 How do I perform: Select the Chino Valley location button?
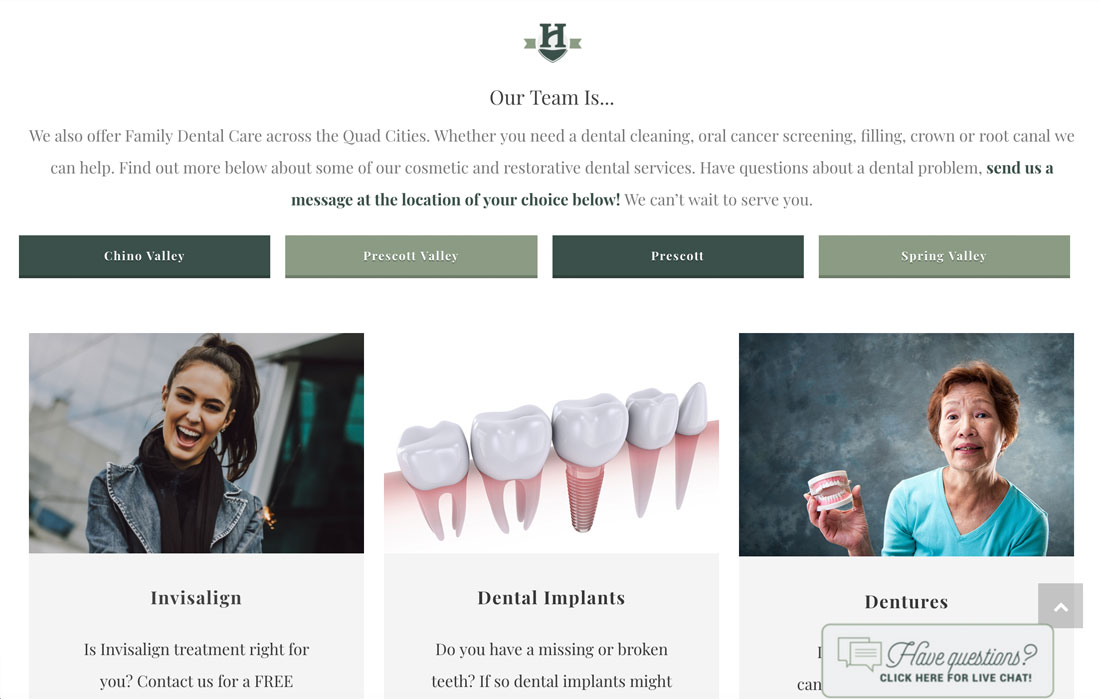pos(145,256)
